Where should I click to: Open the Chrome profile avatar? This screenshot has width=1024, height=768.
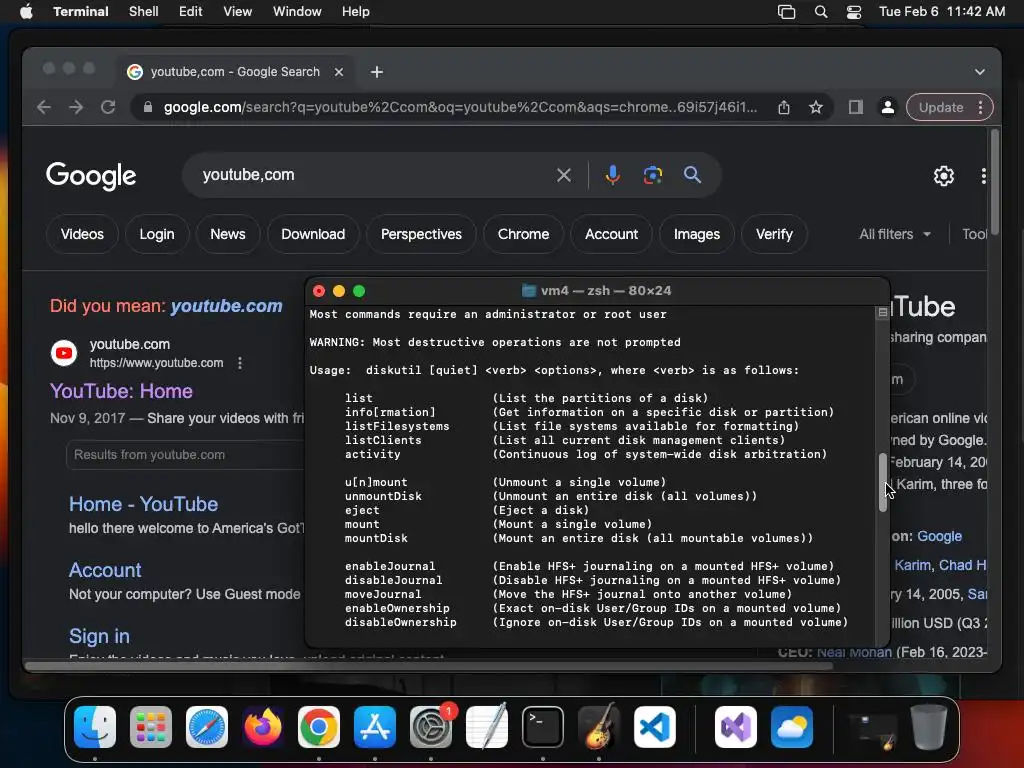(x=888, y=107)
